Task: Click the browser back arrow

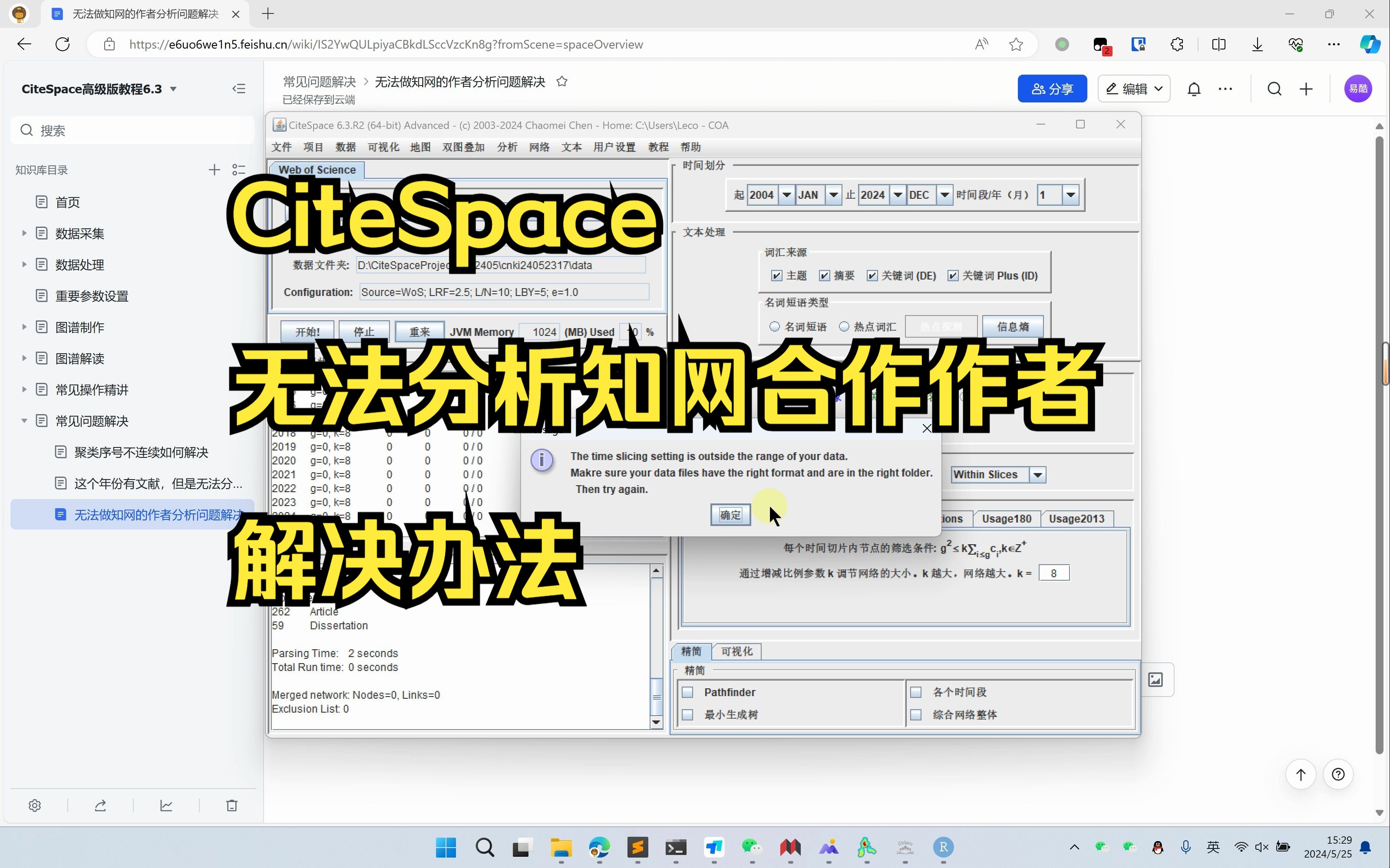Action: pyautogui.click(x=24, y=44)
